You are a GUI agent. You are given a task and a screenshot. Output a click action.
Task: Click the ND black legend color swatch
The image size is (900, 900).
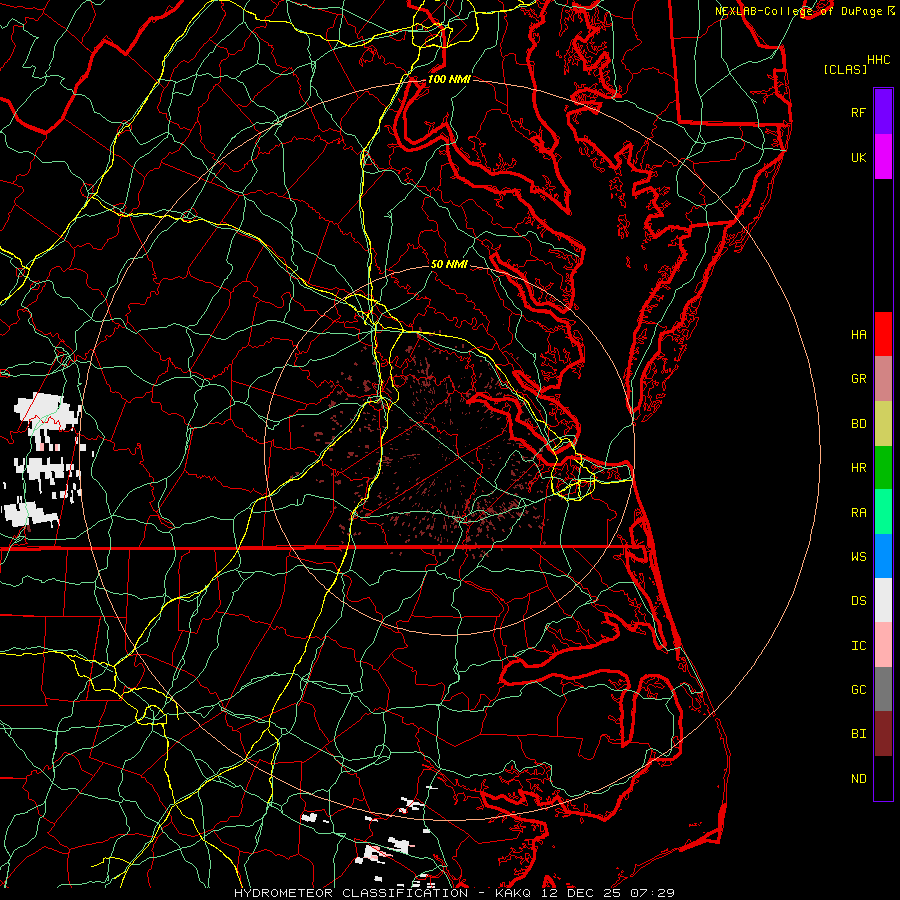883,778
